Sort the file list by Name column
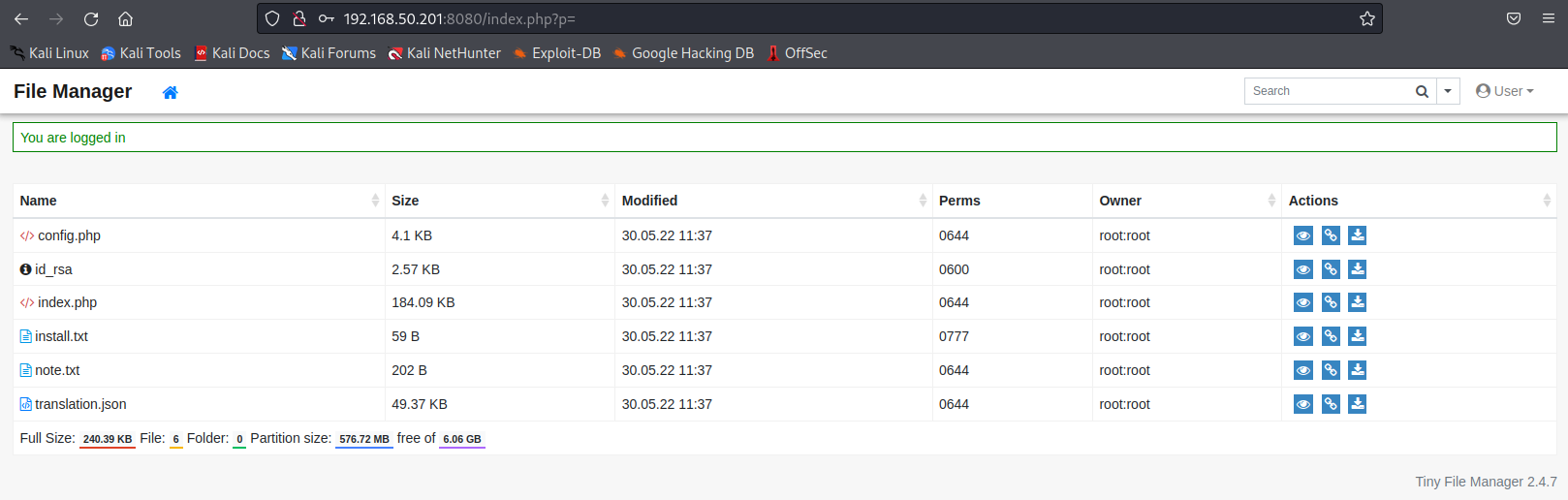The height and width of the screenshot is (500, 1568). [x=39, y=201]
